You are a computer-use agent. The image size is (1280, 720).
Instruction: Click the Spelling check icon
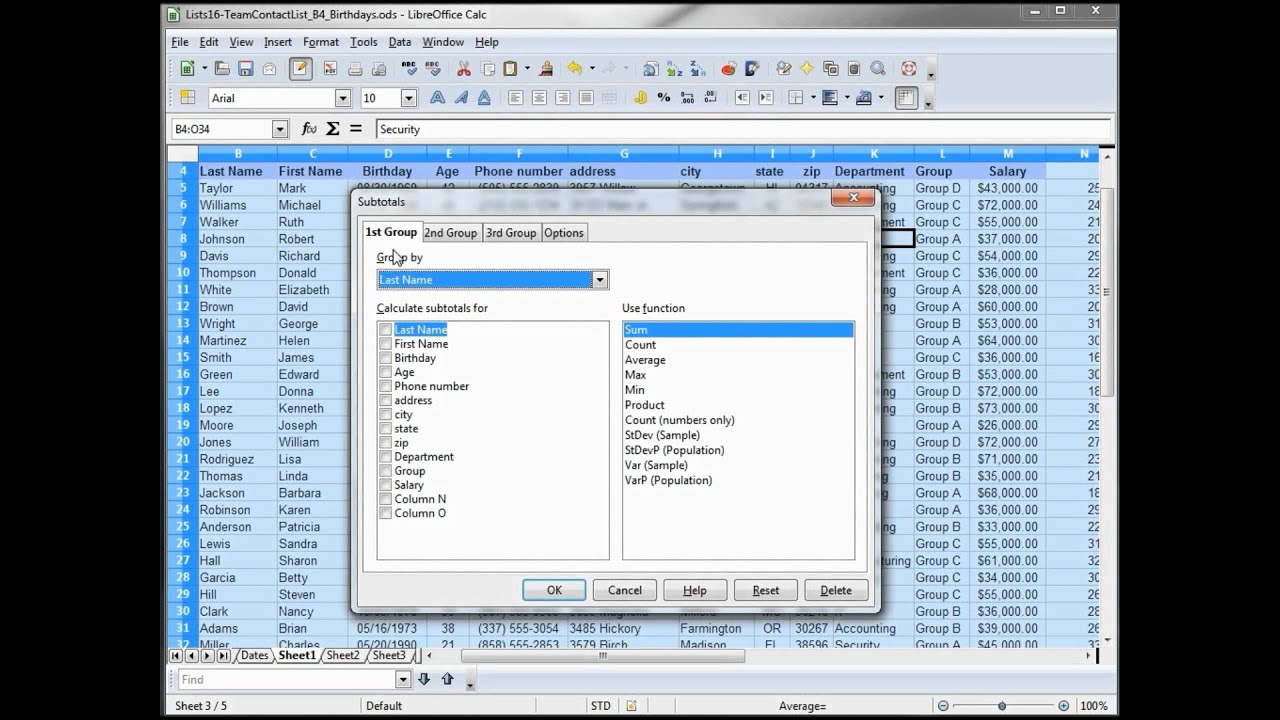point(409,69)
